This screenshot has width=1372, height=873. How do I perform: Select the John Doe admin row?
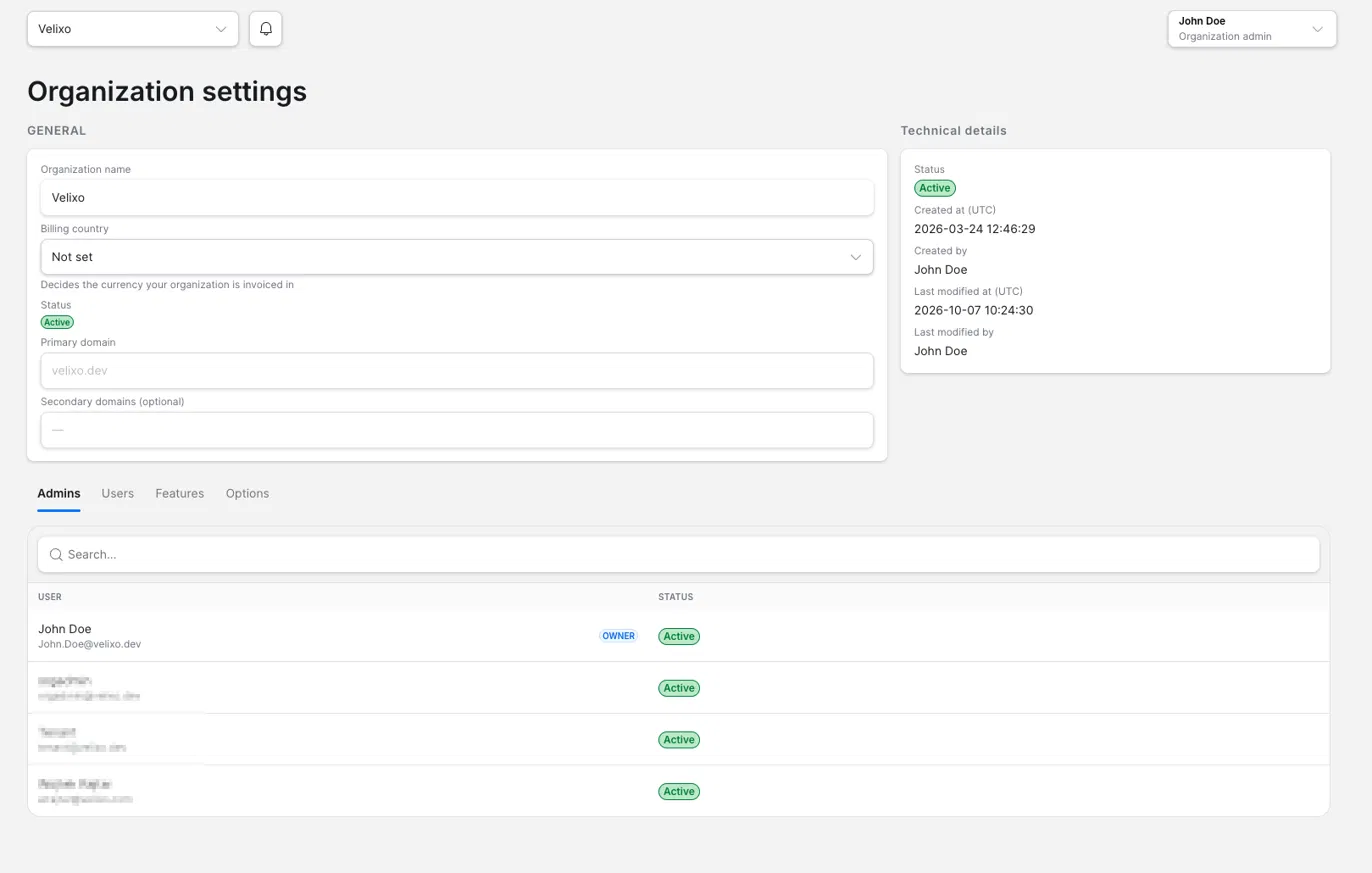678,636
